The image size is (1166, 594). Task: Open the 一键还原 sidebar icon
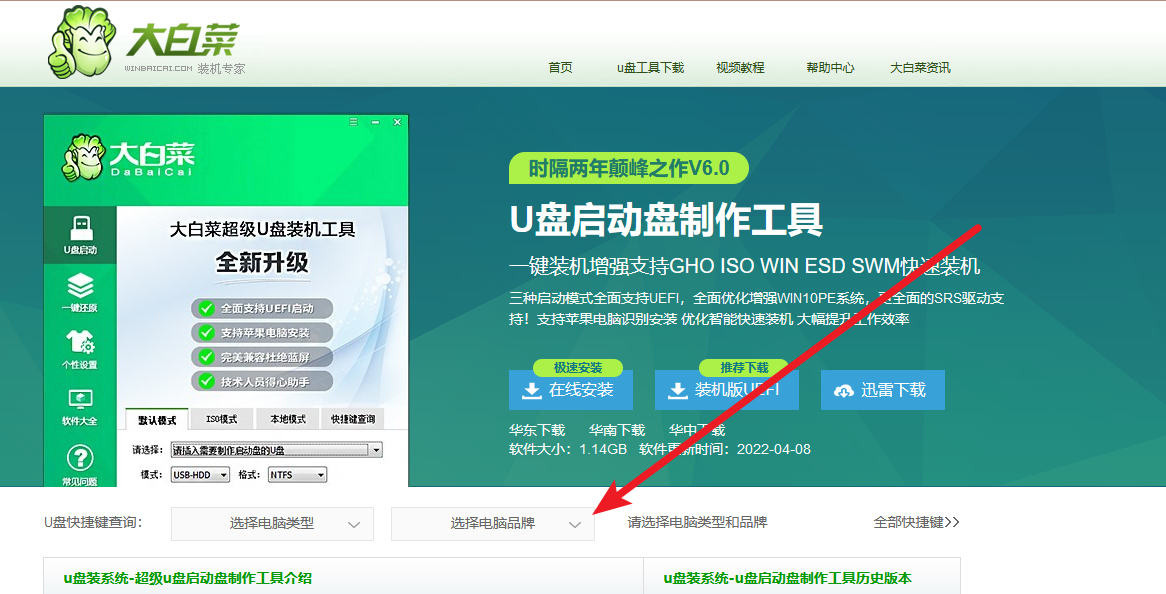click(x=80, y=287)
